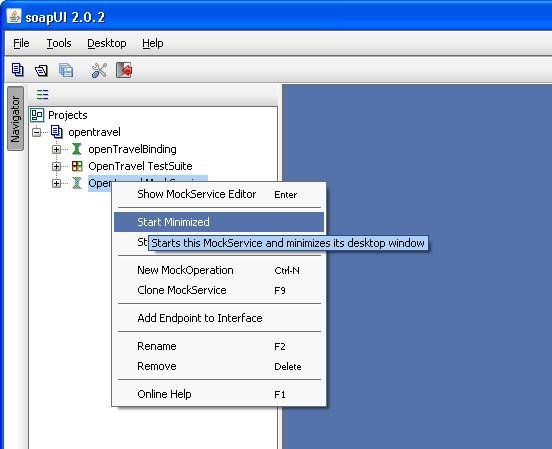552x449 pixels.
Task: Open the Desktop menu
Action: pos(107,43)
